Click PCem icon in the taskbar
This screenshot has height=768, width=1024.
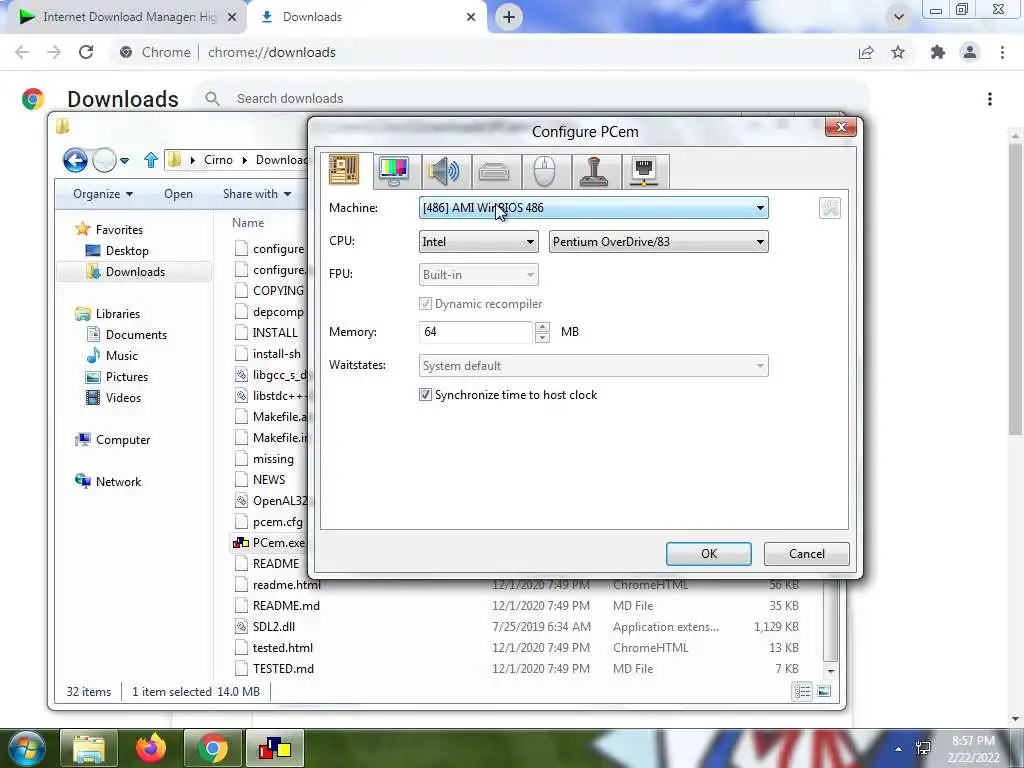[x=275, y=748]
